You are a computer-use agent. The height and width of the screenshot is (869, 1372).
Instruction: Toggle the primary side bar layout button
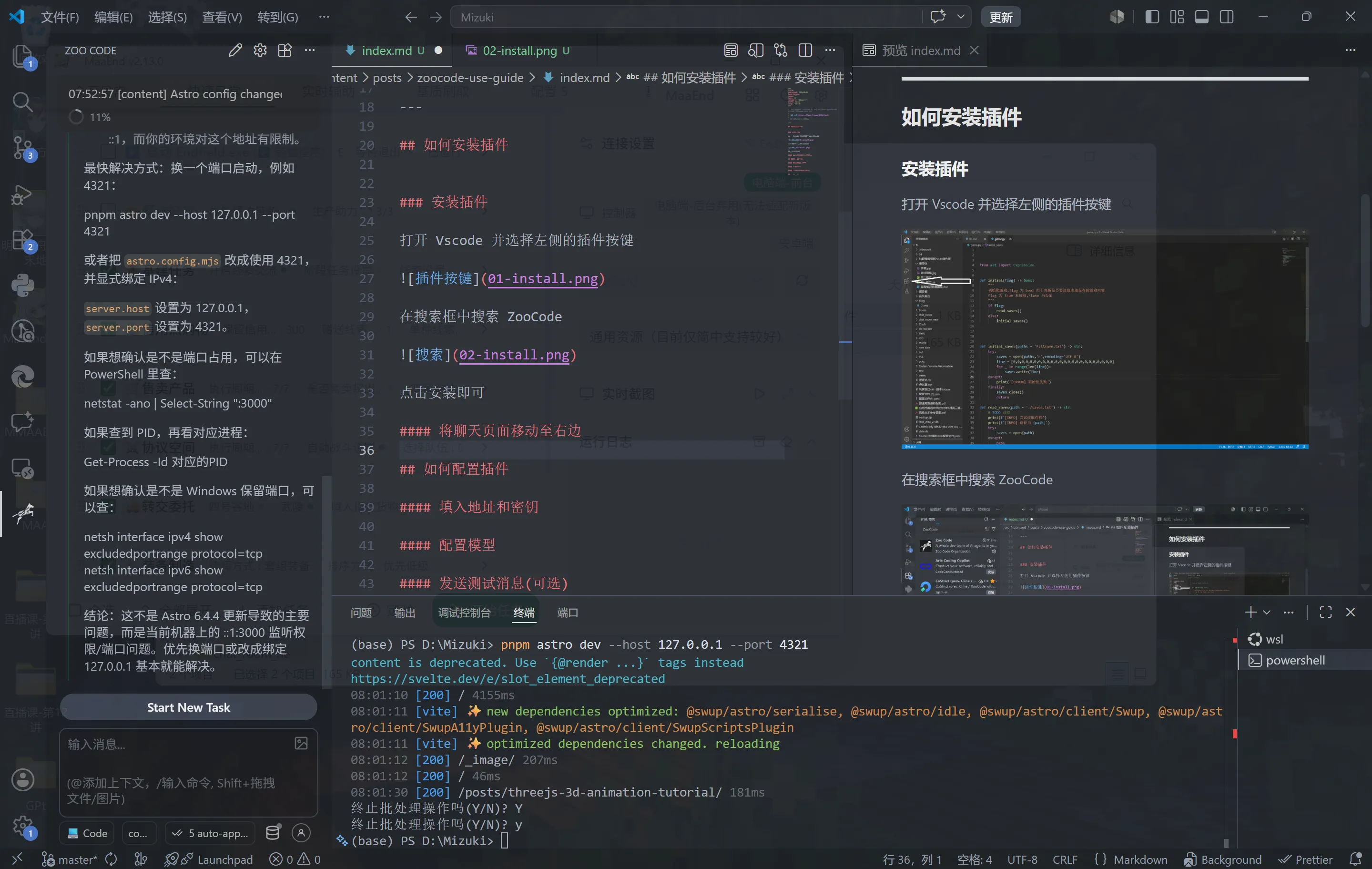1151,17
